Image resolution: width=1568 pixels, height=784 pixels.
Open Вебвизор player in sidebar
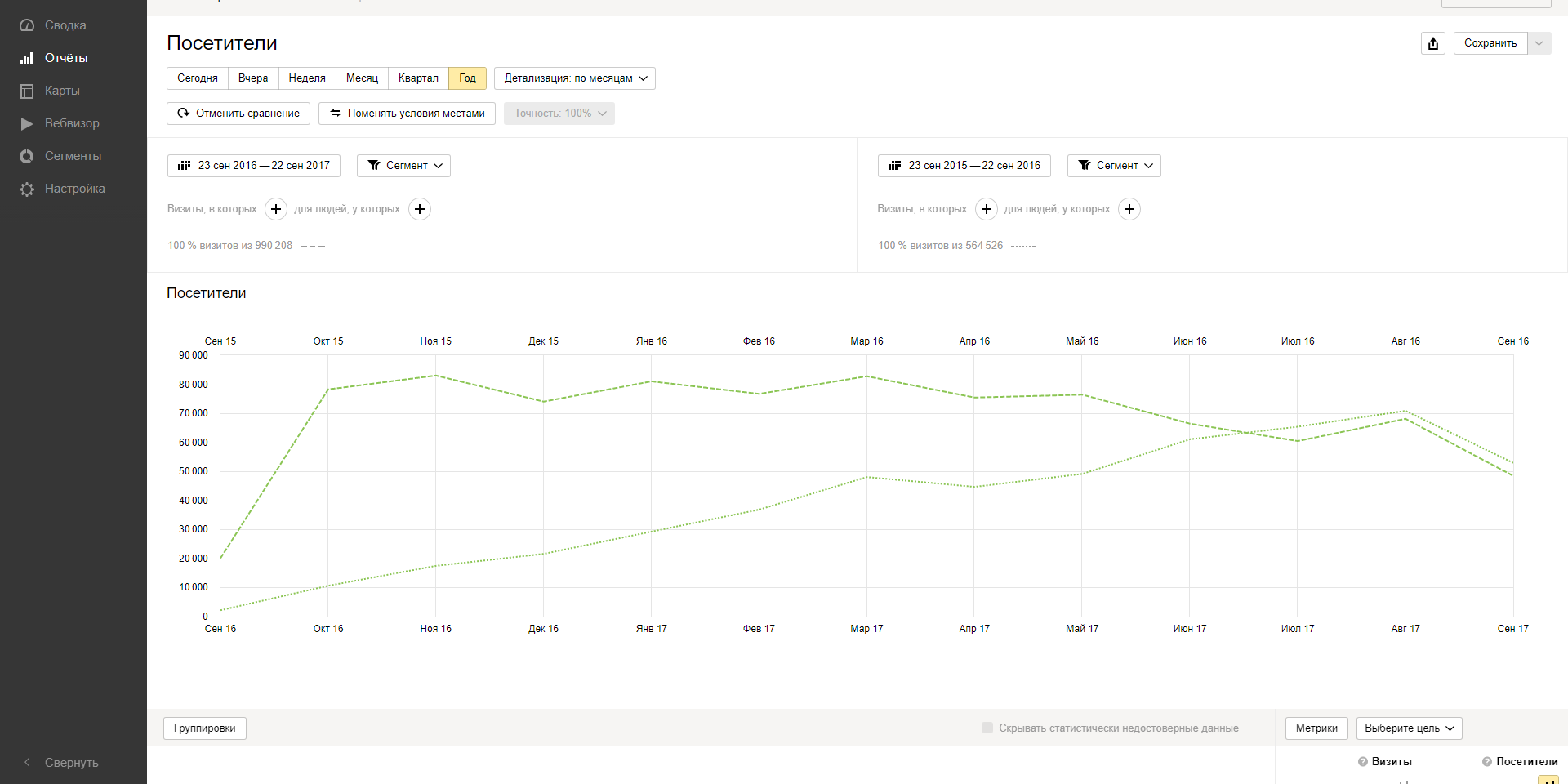point(27,123)
